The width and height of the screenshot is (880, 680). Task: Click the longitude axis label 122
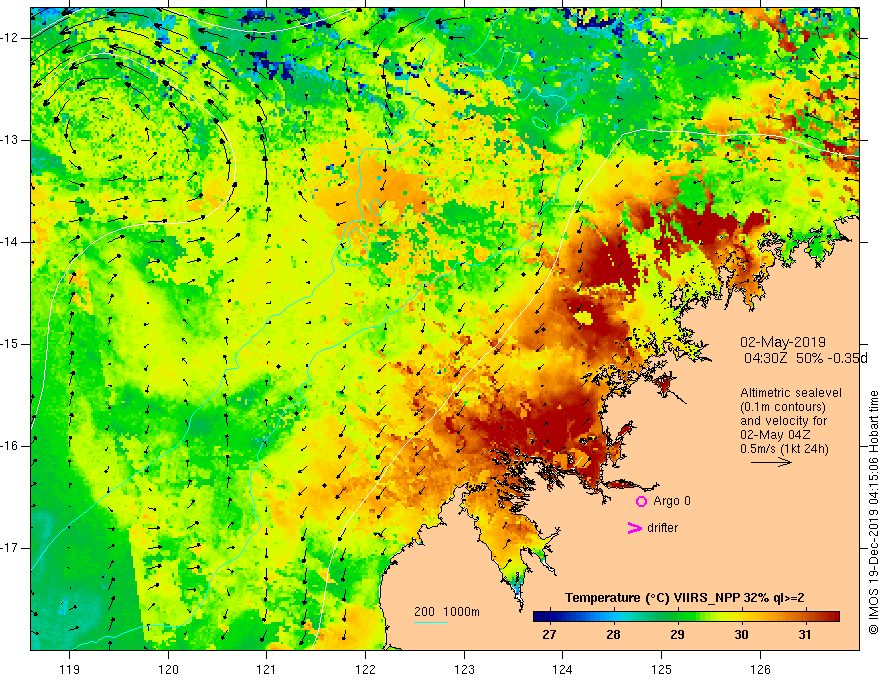pyautogui.click(x=365, y=669)
